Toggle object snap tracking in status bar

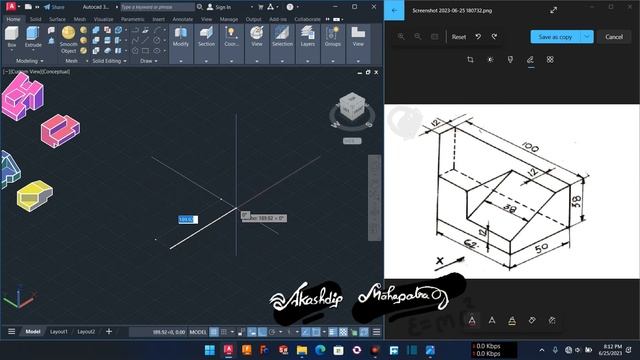click(306, 332)
